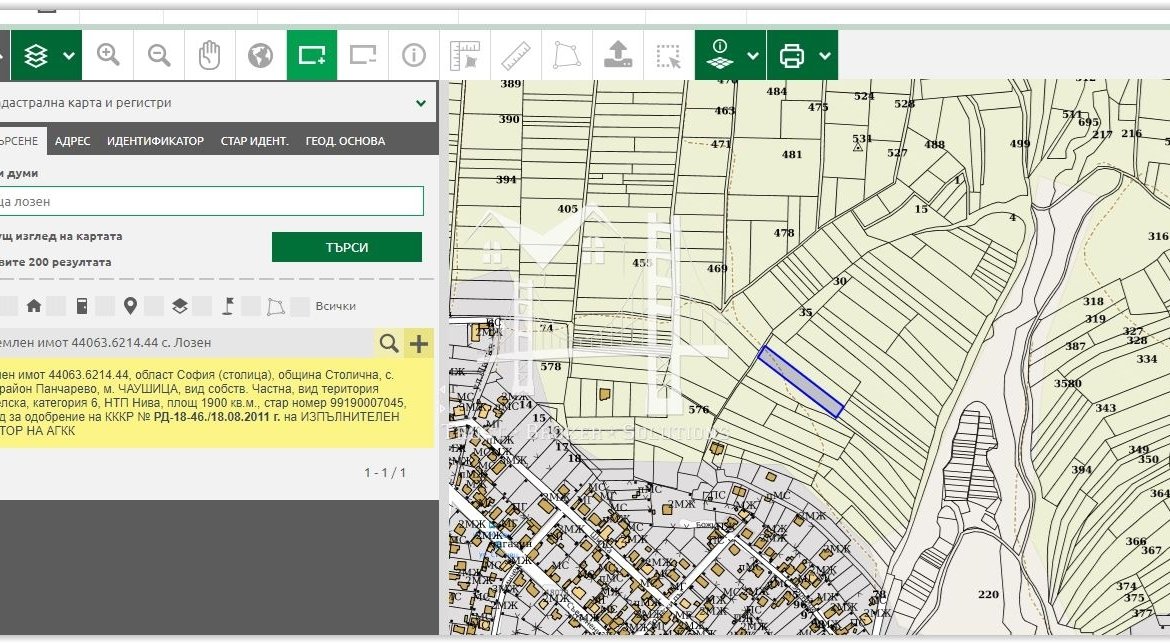The height and width of the screenshot is (643, 1170).
Task: Click the zoom out magnifier tool
Action: [x=159, y=56]
